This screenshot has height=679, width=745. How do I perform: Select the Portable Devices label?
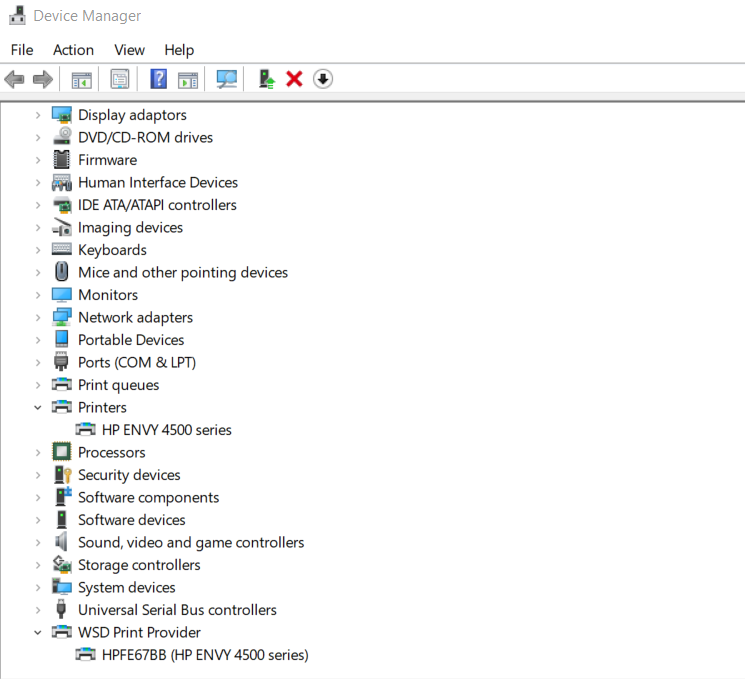point(131,340)
